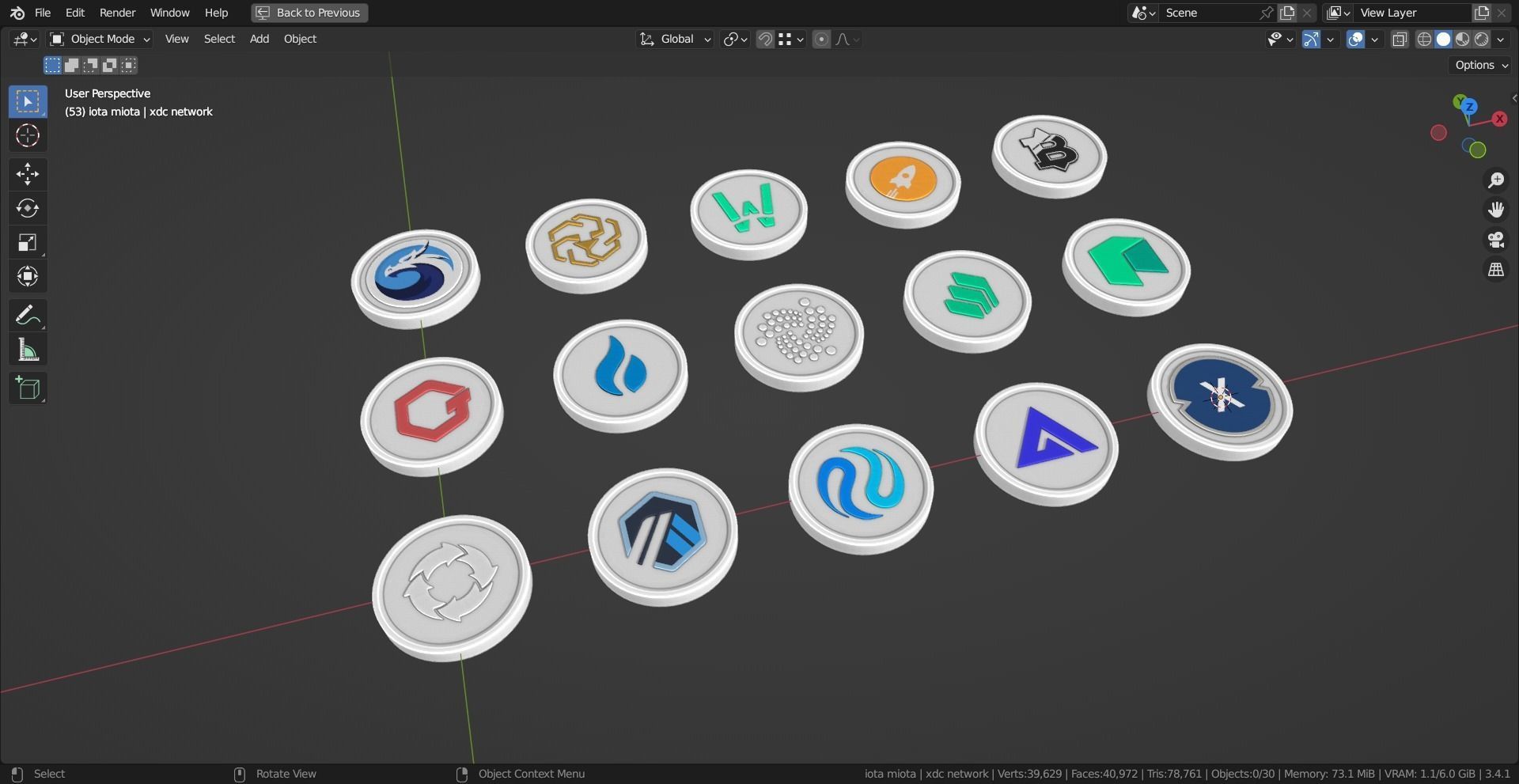Edit the View Layer name field
The image size is (1519, 784).
pos(1412,13)
